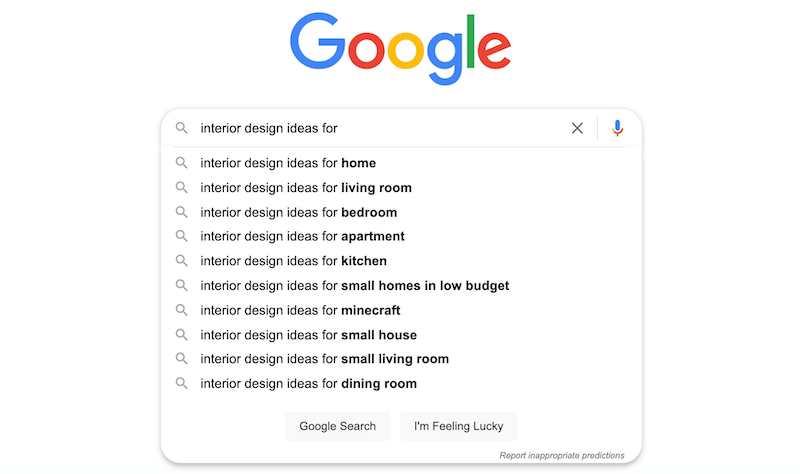Click search icon beside "minecraft" suggestion
Viewport: 800px width, 474px height.
tap(182, 310)
